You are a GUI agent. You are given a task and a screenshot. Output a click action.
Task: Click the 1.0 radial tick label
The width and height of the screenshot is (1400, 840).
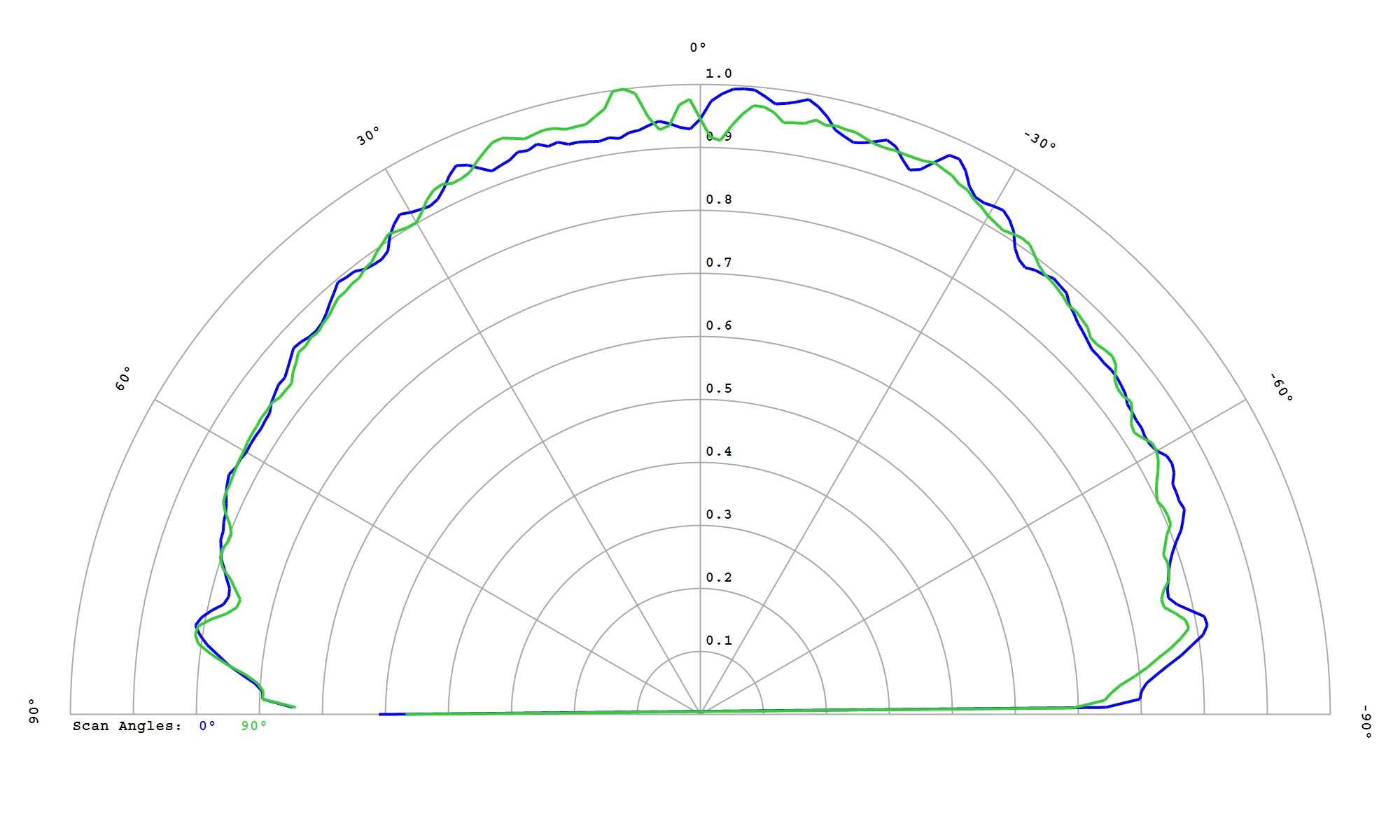point(718,73)
